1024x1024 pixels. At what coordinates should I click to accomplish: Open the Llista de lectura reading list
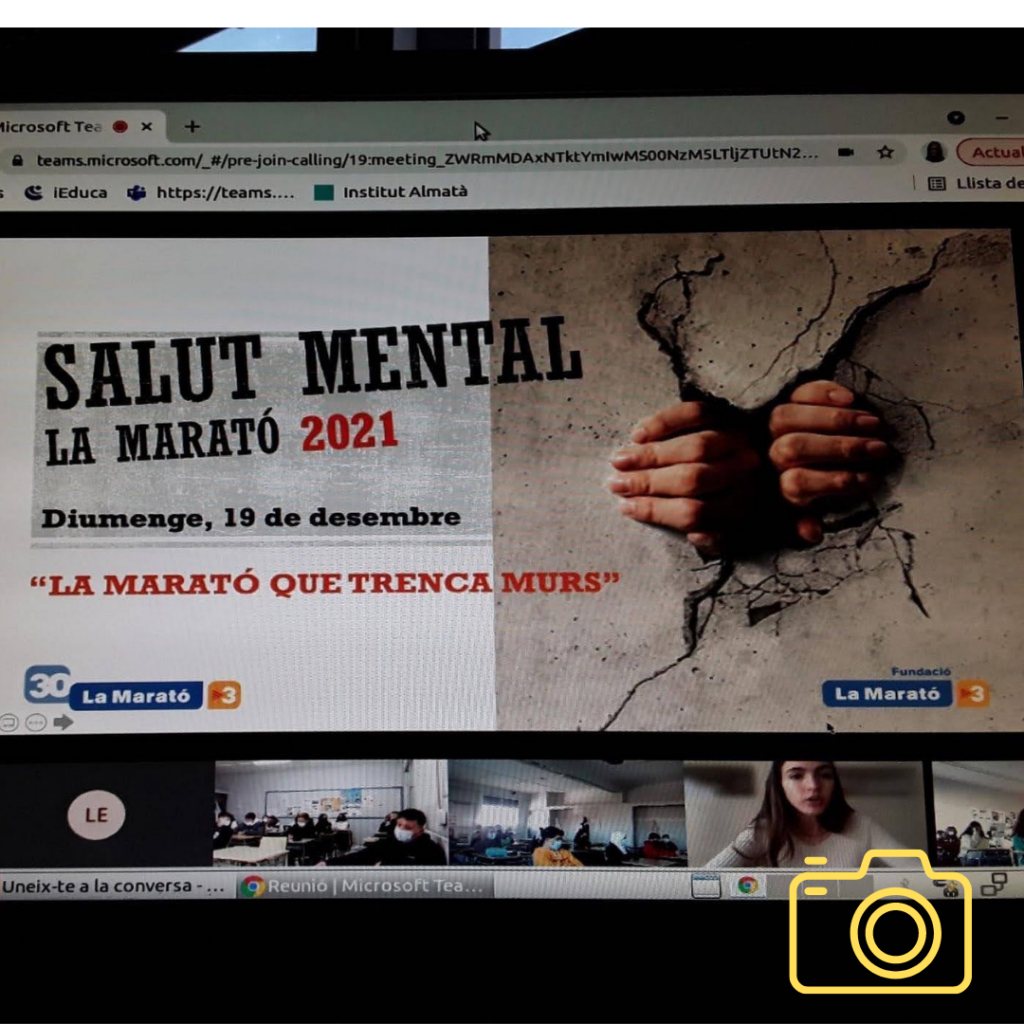click(x=975, y=183)
